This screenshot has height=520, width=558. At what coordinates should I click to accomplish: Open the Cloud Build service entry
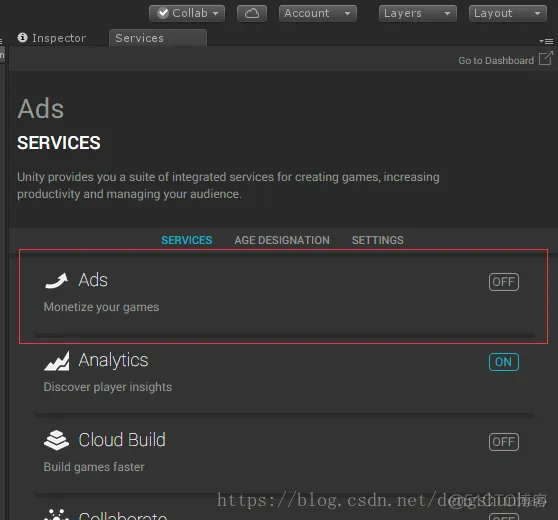tap(284, 455)
